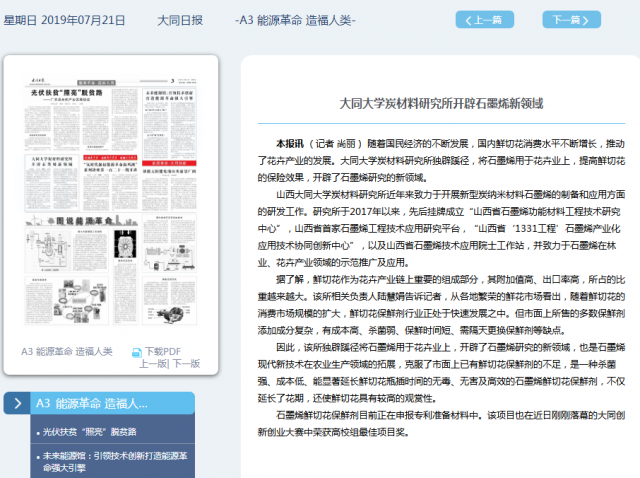Image resolution: width=640 pixels, height=478 pixels.
Task: Click the date 星期日 2019年07月21日
Action: click(x=64, y=20)
